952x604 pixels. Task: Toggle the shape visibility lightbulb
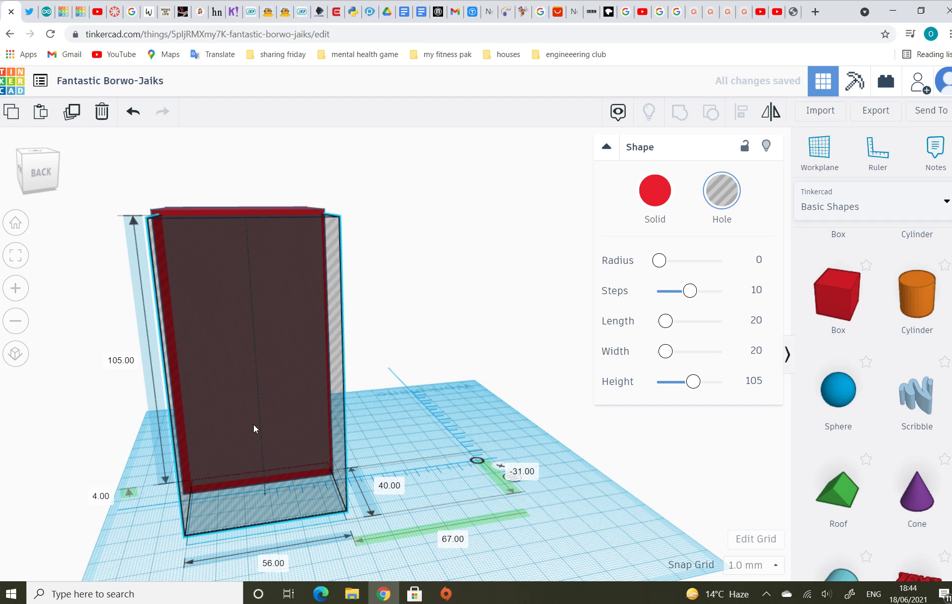[766, 146]
